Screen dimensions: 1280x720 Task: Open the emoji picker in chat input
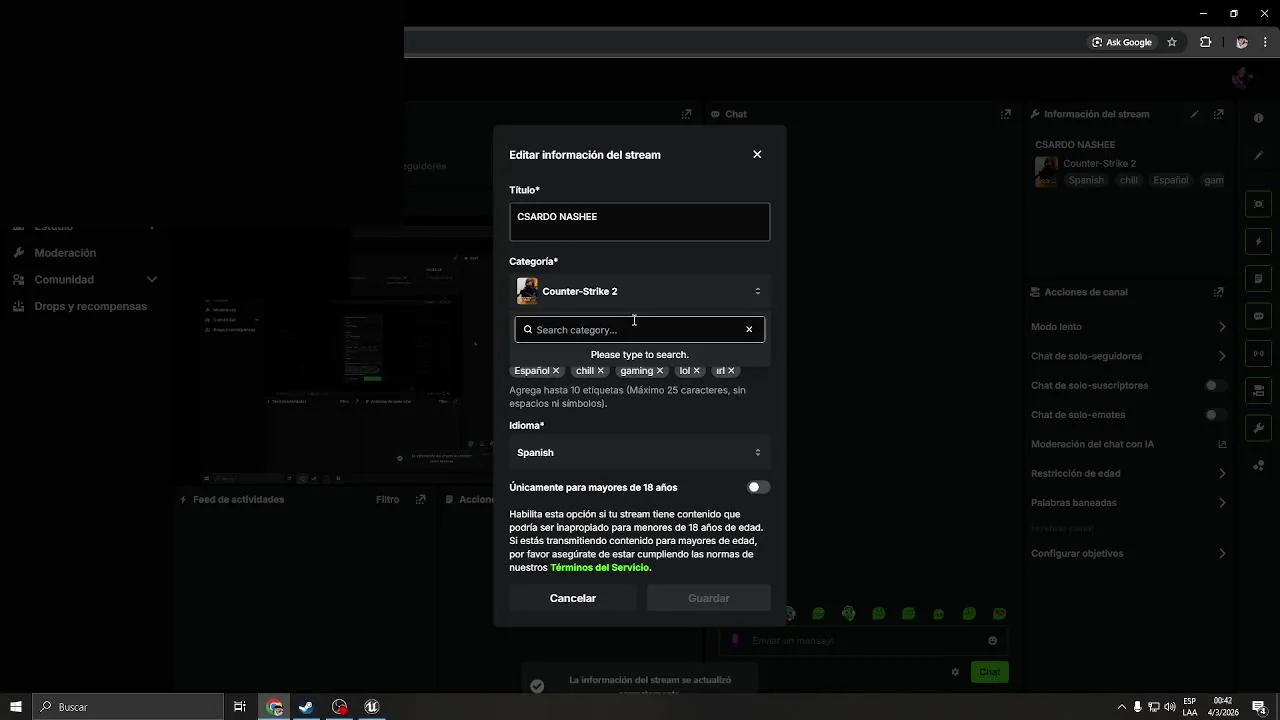[992, 640]
